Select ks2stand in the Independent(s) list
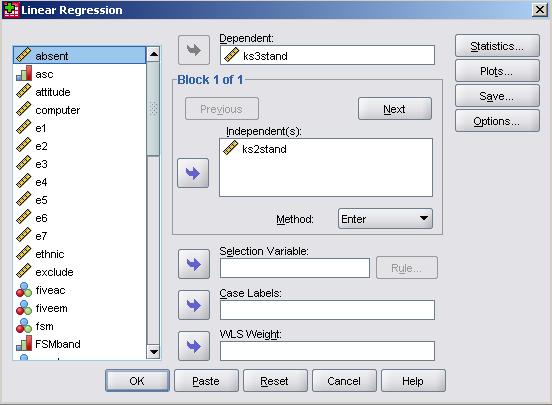The height and width of the screenshot is (405, 552). pyautogui.click(x=326, y=149)
